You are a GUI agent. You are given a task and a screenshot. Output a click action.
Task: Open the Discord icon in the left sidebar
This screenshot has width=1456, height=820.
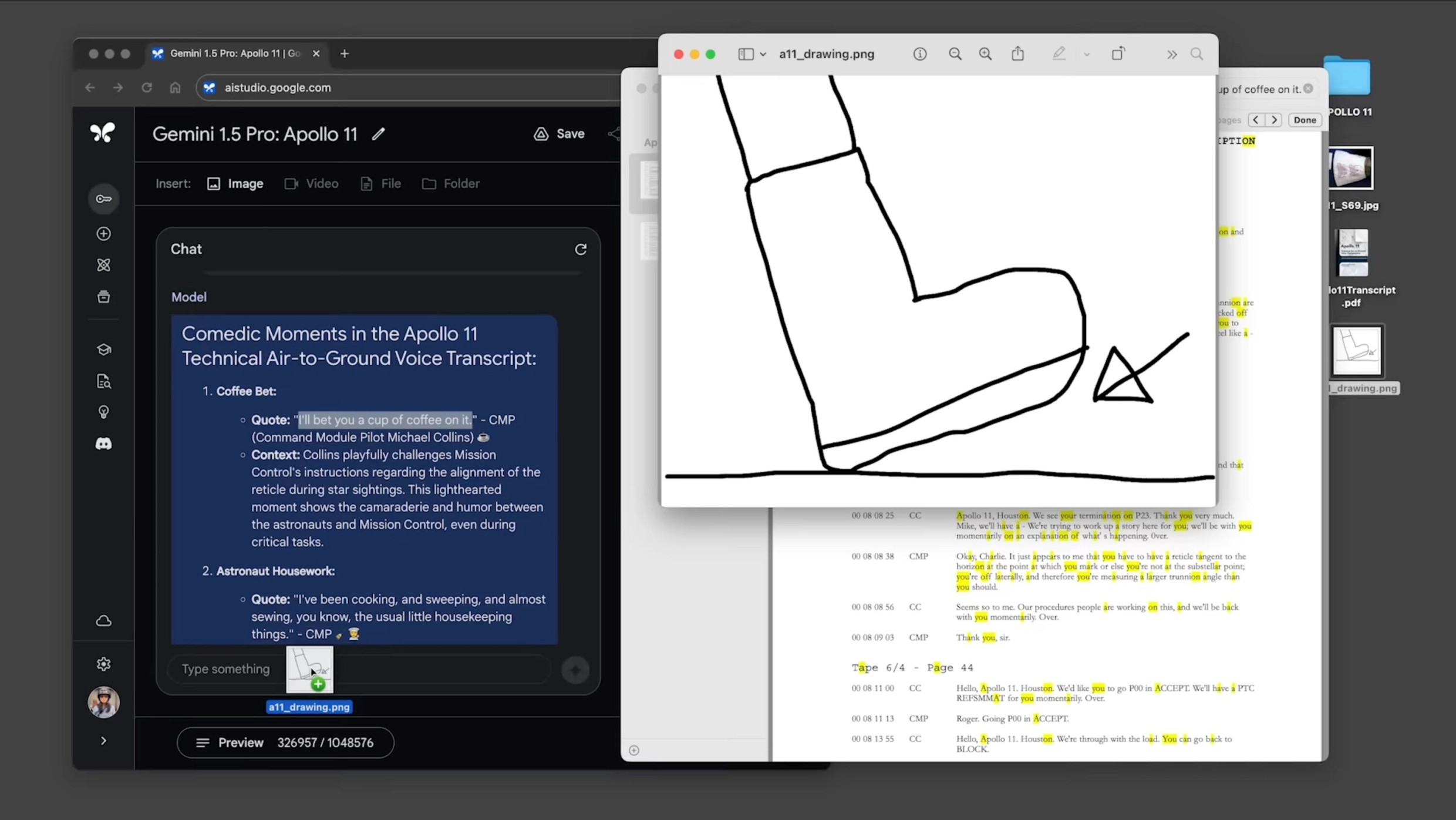pos(104,443)
